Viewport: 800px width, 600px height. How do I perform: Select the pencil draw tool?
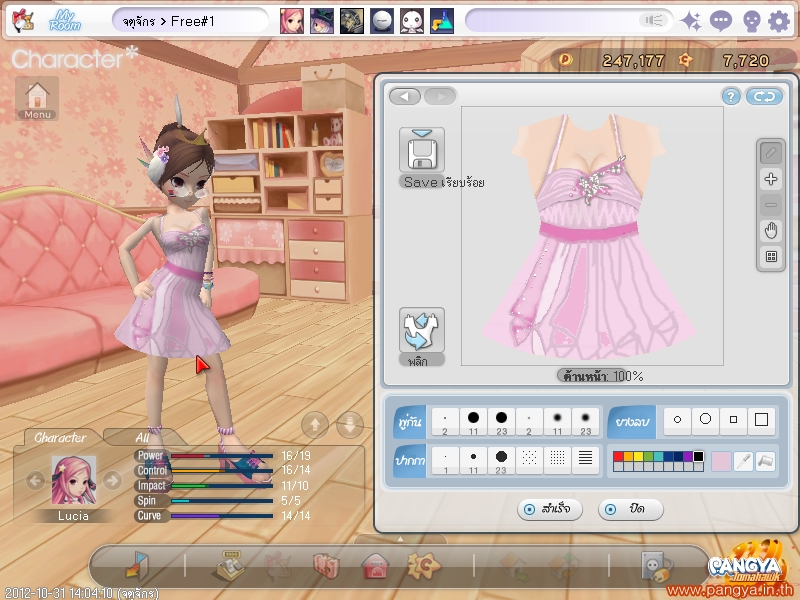(771, 153)
